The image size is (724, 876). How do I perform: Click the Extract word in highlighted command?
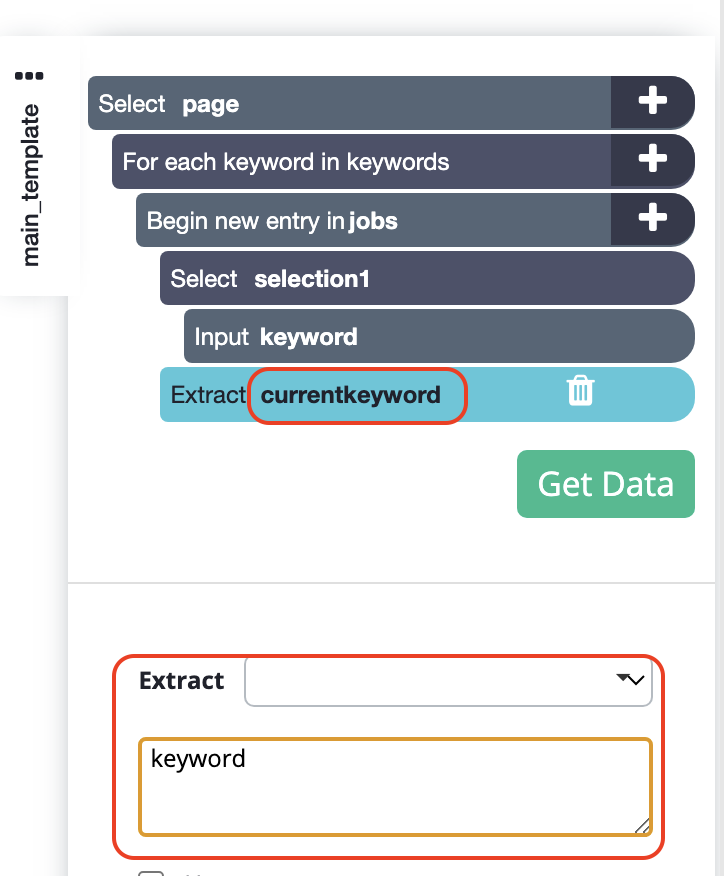point(208,395)
